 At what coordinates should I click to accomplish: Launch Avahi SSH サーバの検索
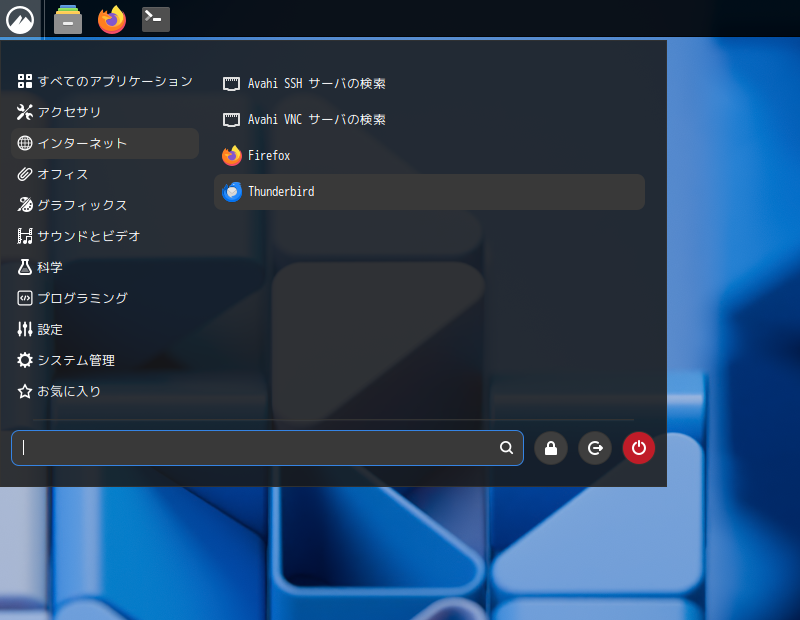pyautogui.click(x=430, y=84)
